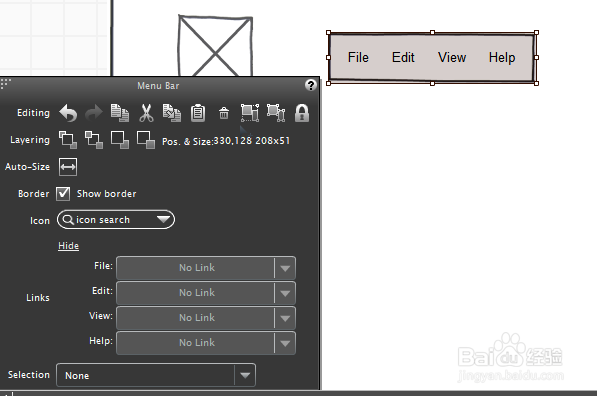Open the icon search dropdown arrow
Image resolution: width=597 pixels, height=396 pixels.
[163, 220]
